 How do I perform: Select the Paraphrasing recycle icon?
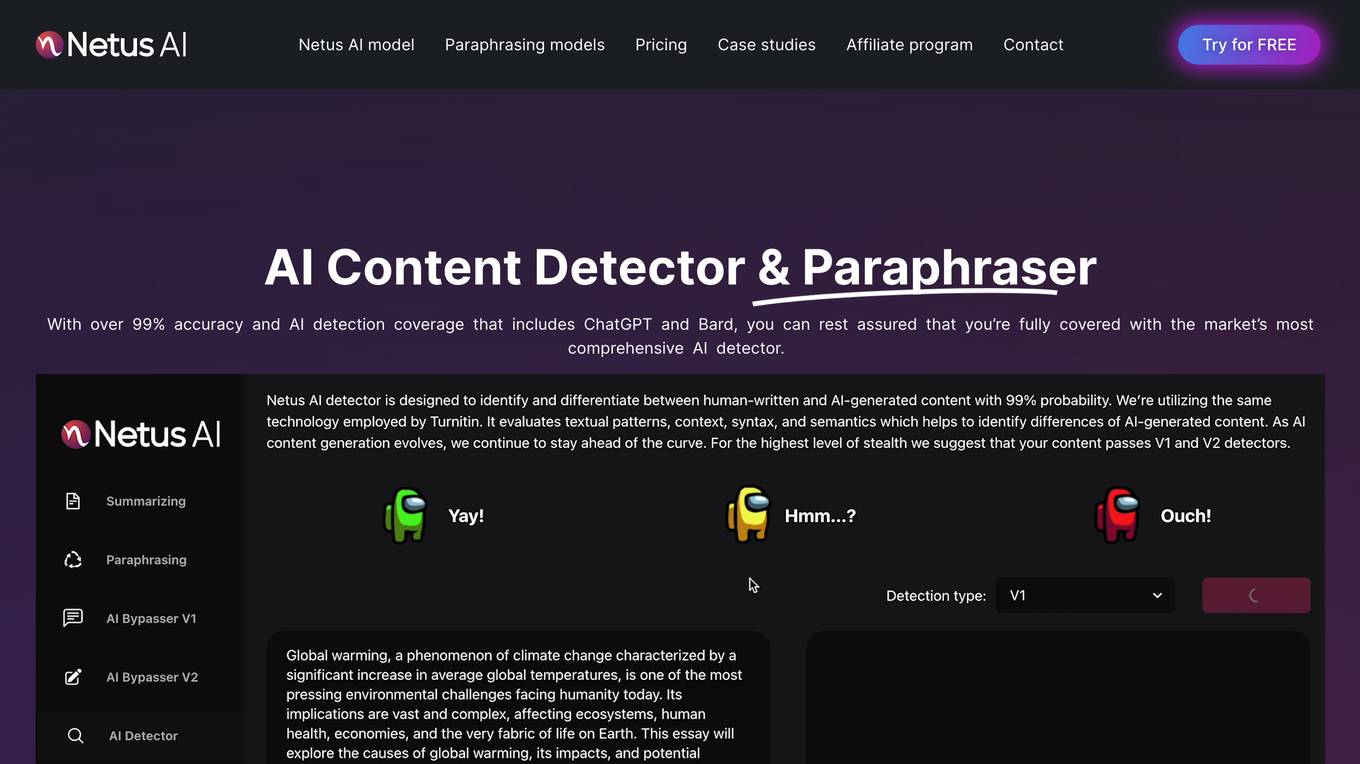click(x=73, y=560)
